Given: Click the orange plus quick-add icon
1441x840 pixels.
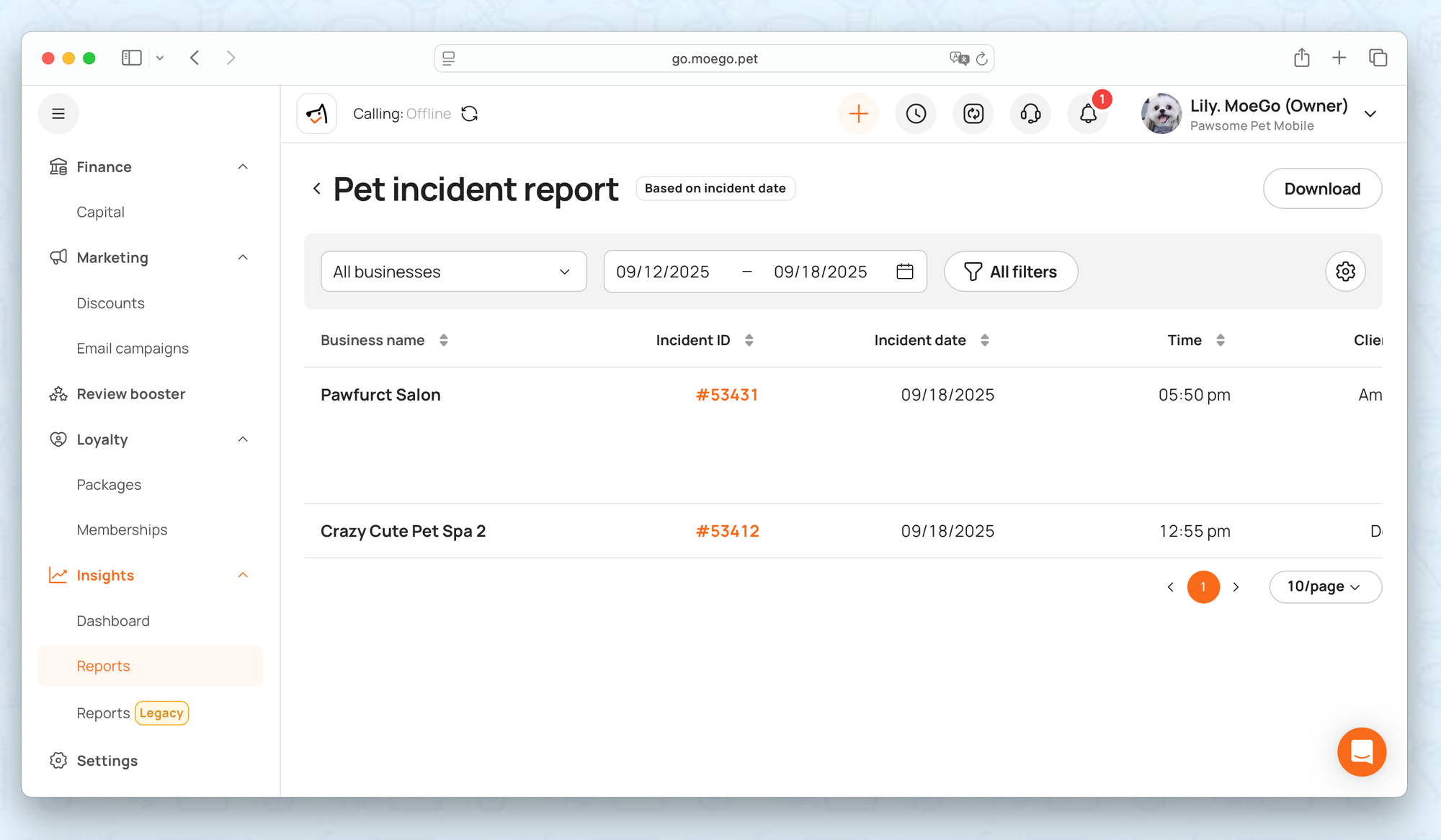Looking at the screenshot, I should pyautogui.click(x=858, y=114).
